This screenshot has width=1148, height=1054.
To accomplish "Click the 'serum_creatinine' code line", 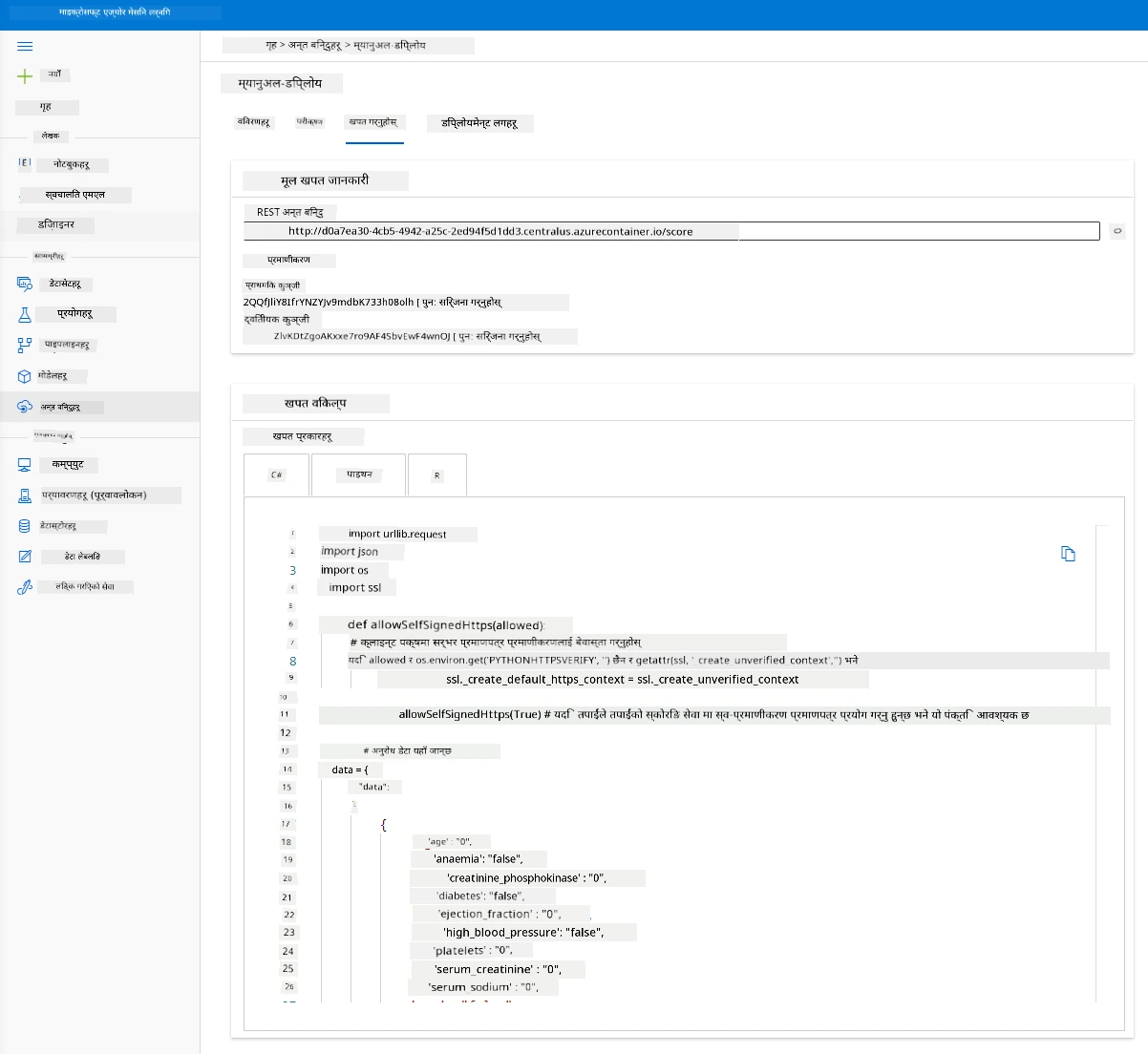I will point(498,969).
